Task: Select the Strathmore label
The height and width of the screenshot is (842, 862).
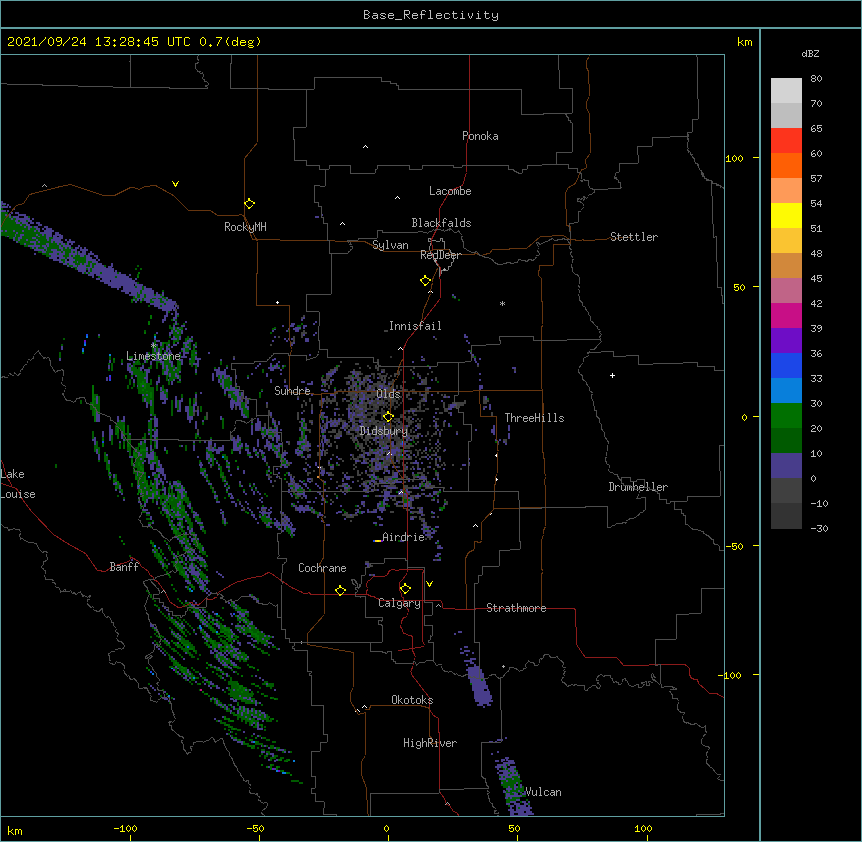Action: [x=516, y=608]
